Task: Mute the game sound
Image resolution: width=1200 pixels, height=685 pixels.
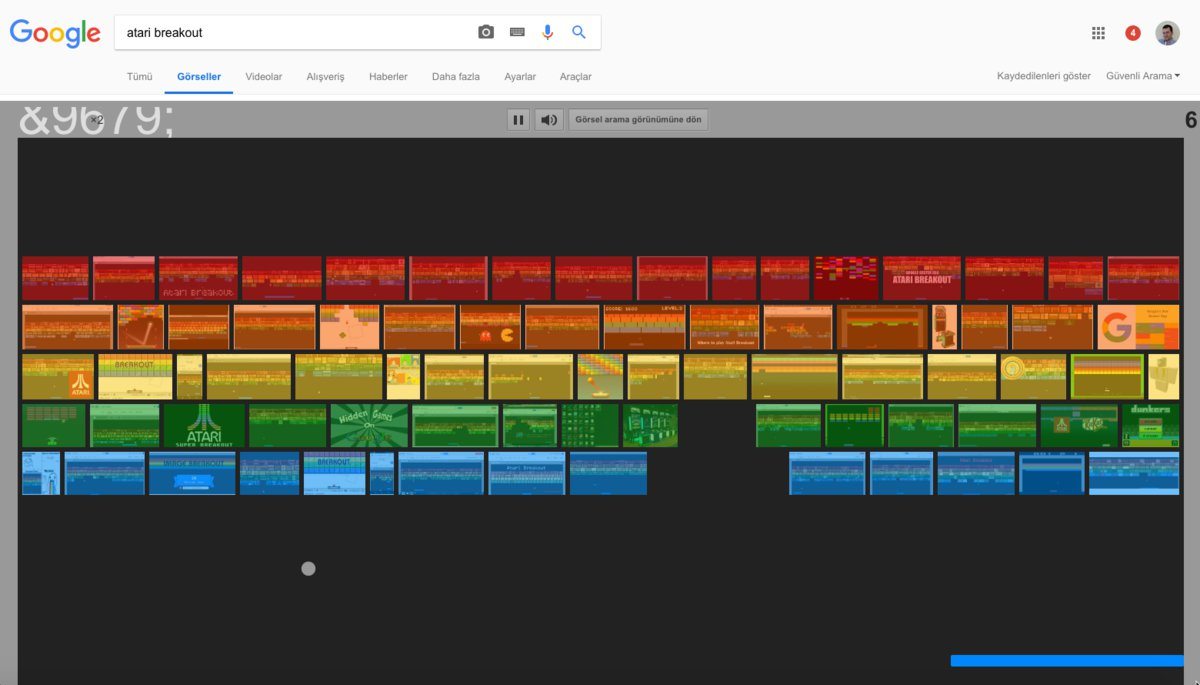Action: pos(549,120)
